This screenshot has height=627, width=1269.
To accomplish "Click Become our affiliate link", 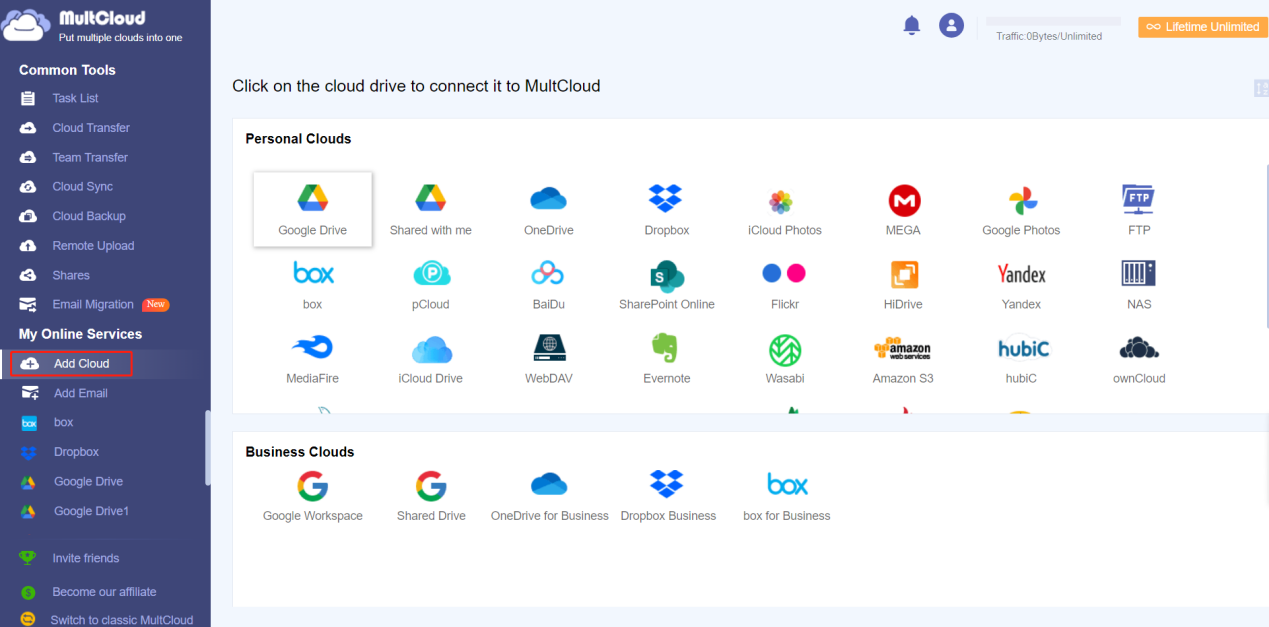I will 105,592.
